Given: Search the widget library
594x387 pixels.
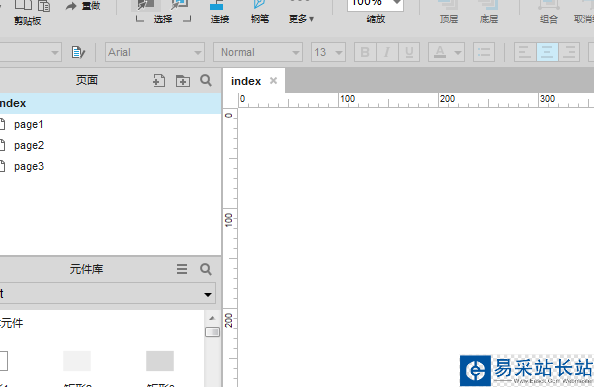Looking at the screenshot, I should click(206, 269).
